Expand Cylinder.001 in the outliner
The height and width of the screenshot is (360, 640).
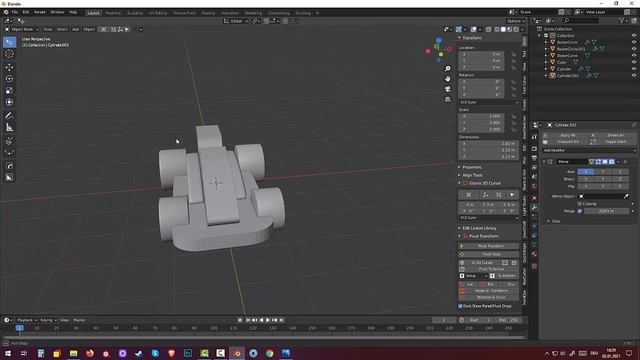tap(546, 76)
